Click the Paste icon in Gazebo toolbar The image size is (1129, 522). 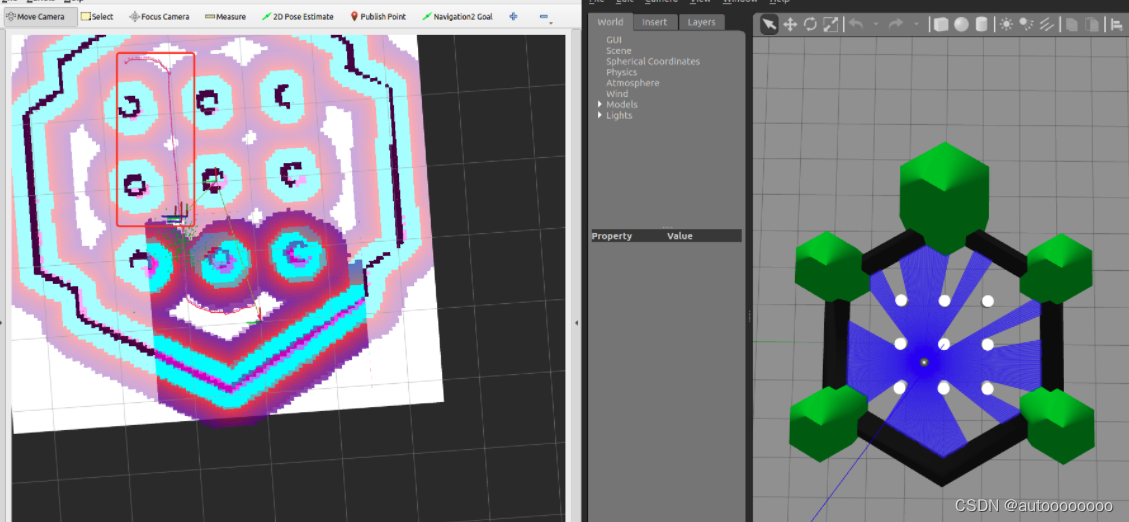pyautogui.click(x=1092, y=25)
